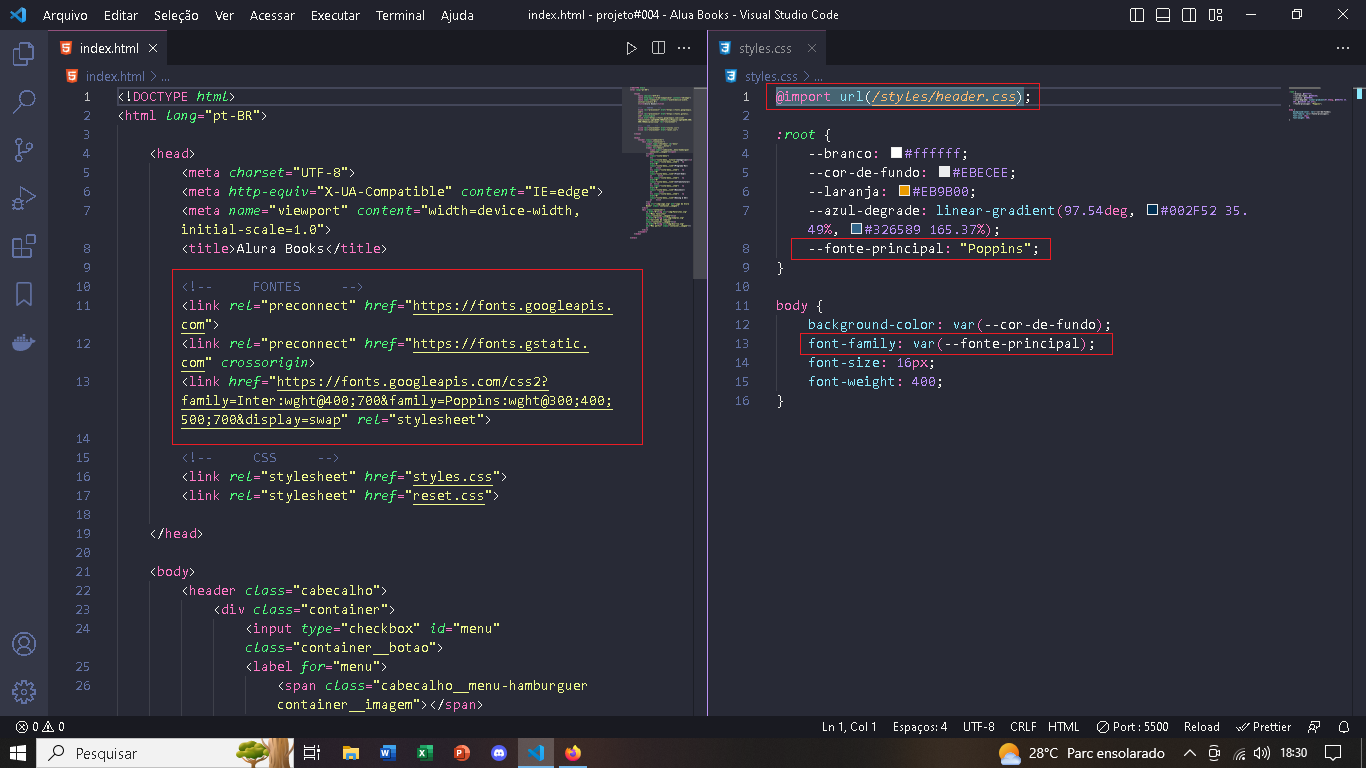Open the Windows Start menu
This screenshot has height=768, width=1366.
18,753
